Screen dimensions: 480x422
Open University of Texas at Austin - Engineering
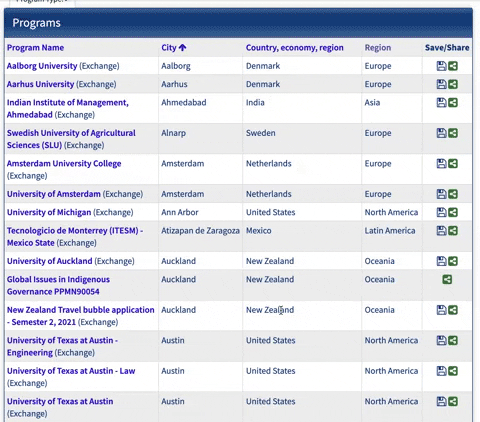point(62,346)
